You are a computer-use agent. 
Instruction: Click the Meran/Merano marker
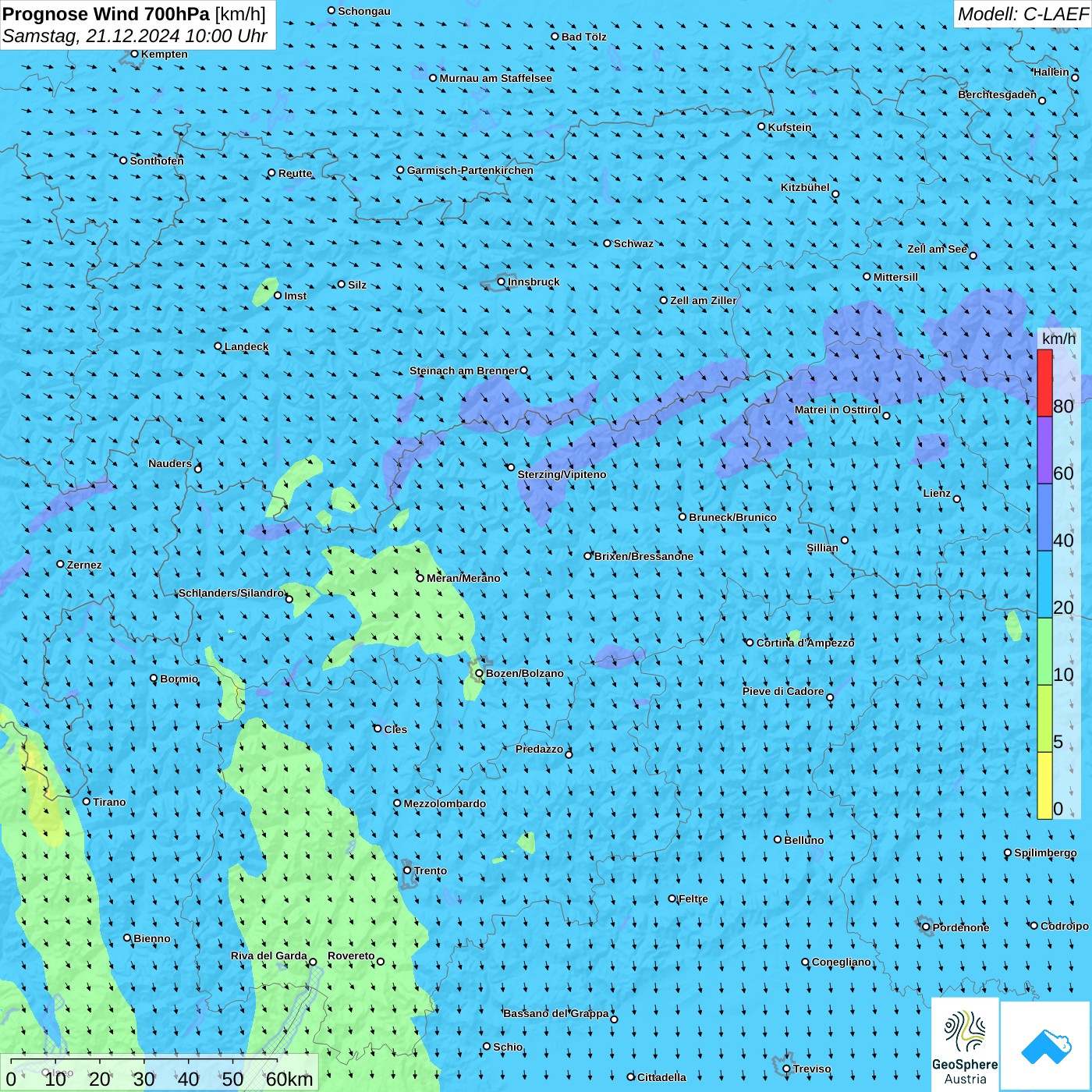pos(420,578)
